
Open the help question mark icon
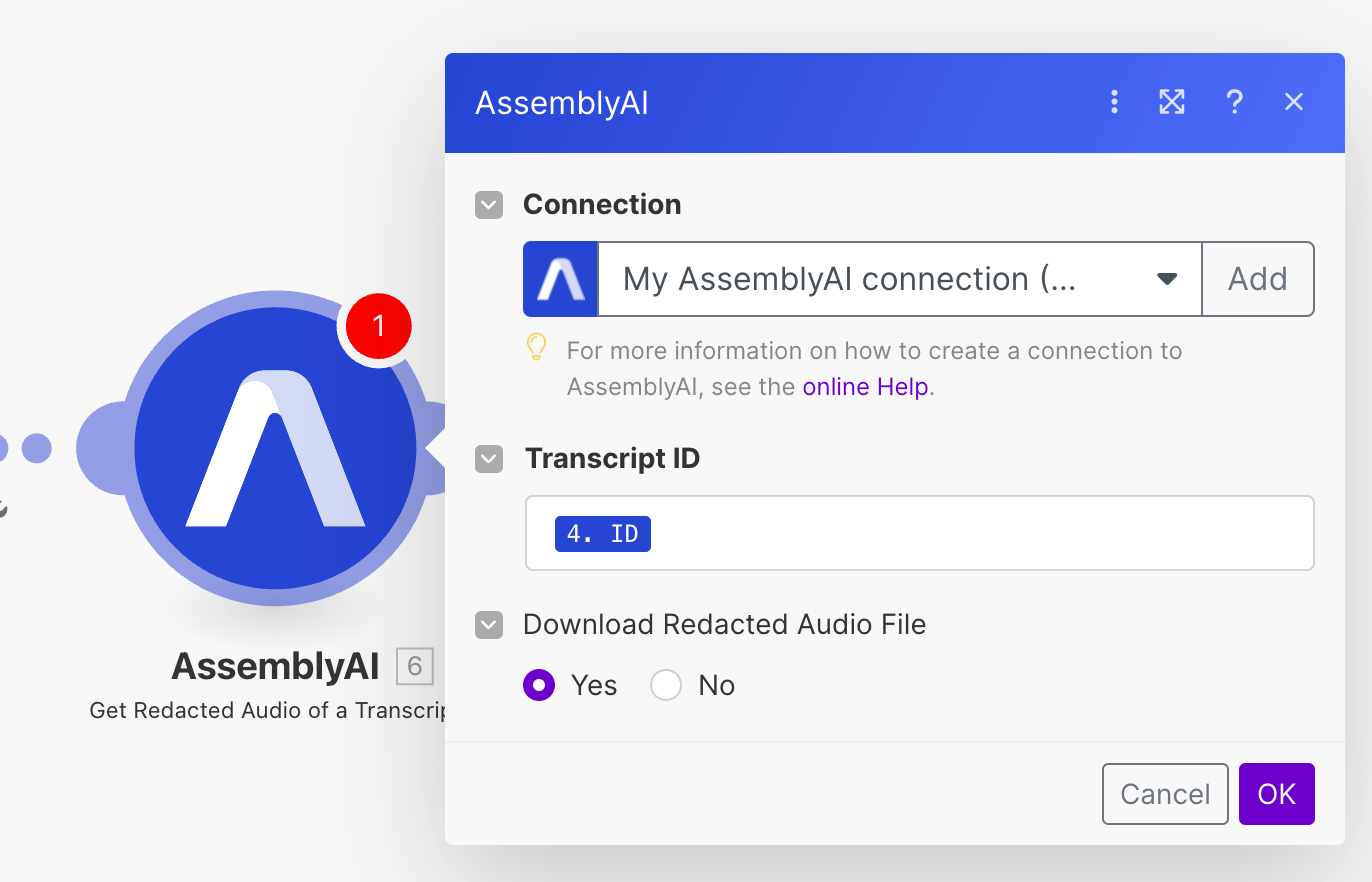(1235, 102)
